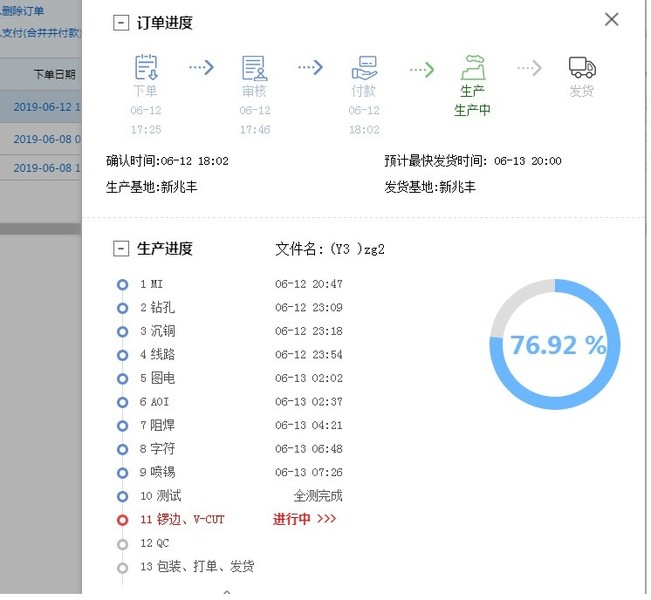This screenshot has width=651, height=600.
Task: Collapse the 生产进度 section
Action: click(x=122, y=249)
